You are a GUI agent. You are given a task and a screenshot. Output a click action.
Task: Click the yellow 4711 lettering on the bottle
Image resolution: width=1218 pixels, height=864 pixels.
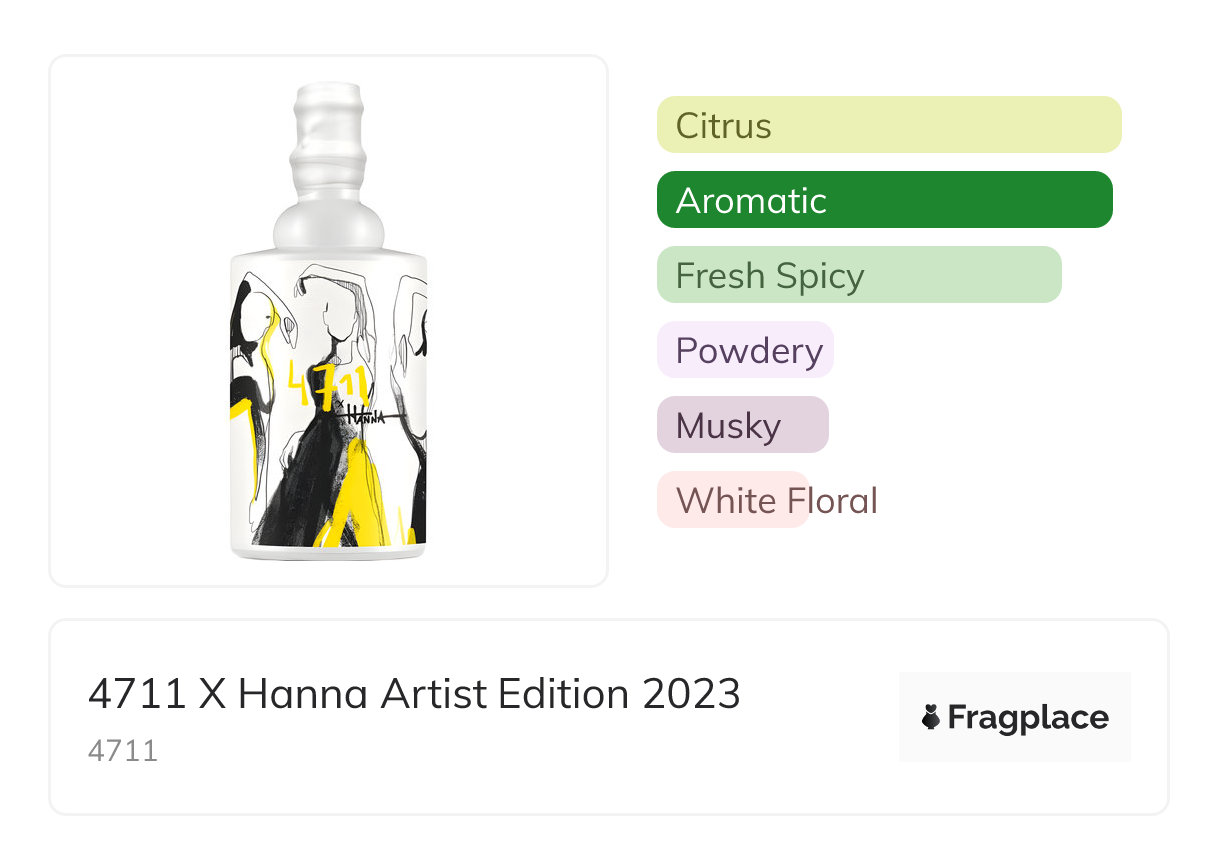click(x=327, y=382)
